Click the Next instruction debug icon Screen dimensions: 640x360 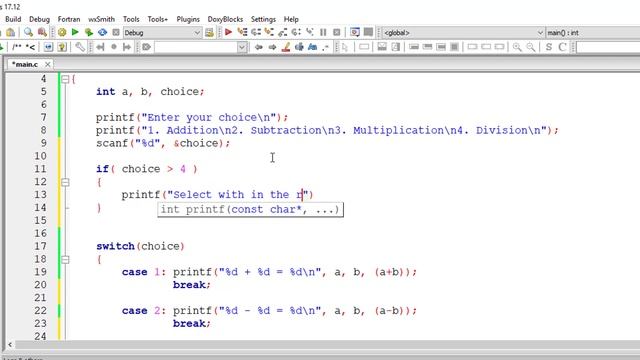click(296, 33)
